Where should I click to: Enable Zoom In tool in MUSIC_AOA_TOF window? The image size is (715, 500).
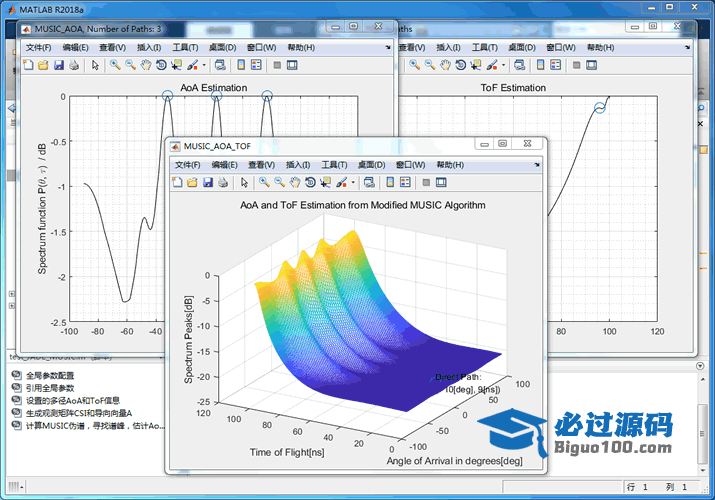pyautogui.click(x=264, y=183)
